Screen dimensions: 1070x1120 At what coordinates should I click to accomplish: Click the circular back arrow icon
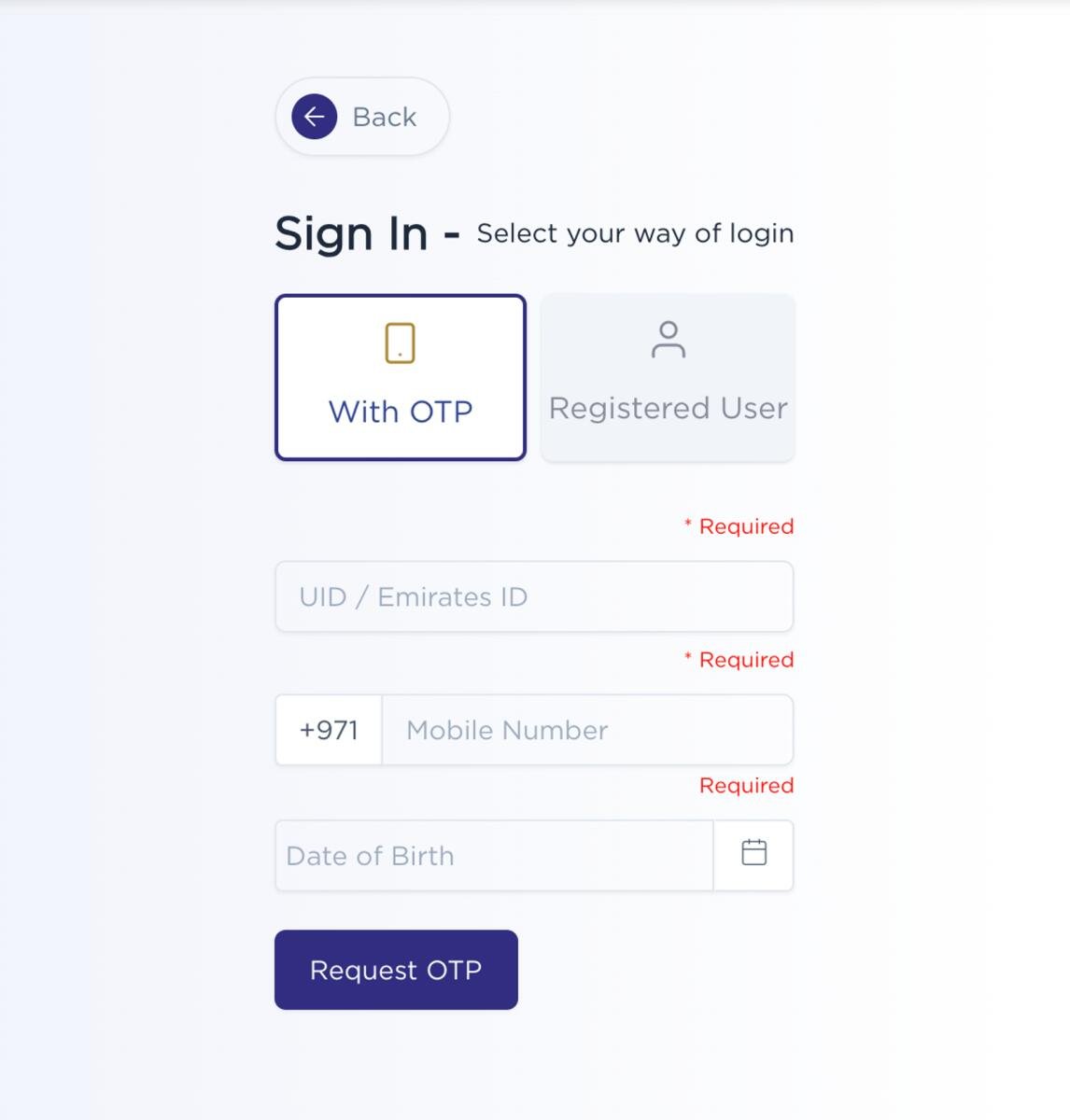(314, 117)
